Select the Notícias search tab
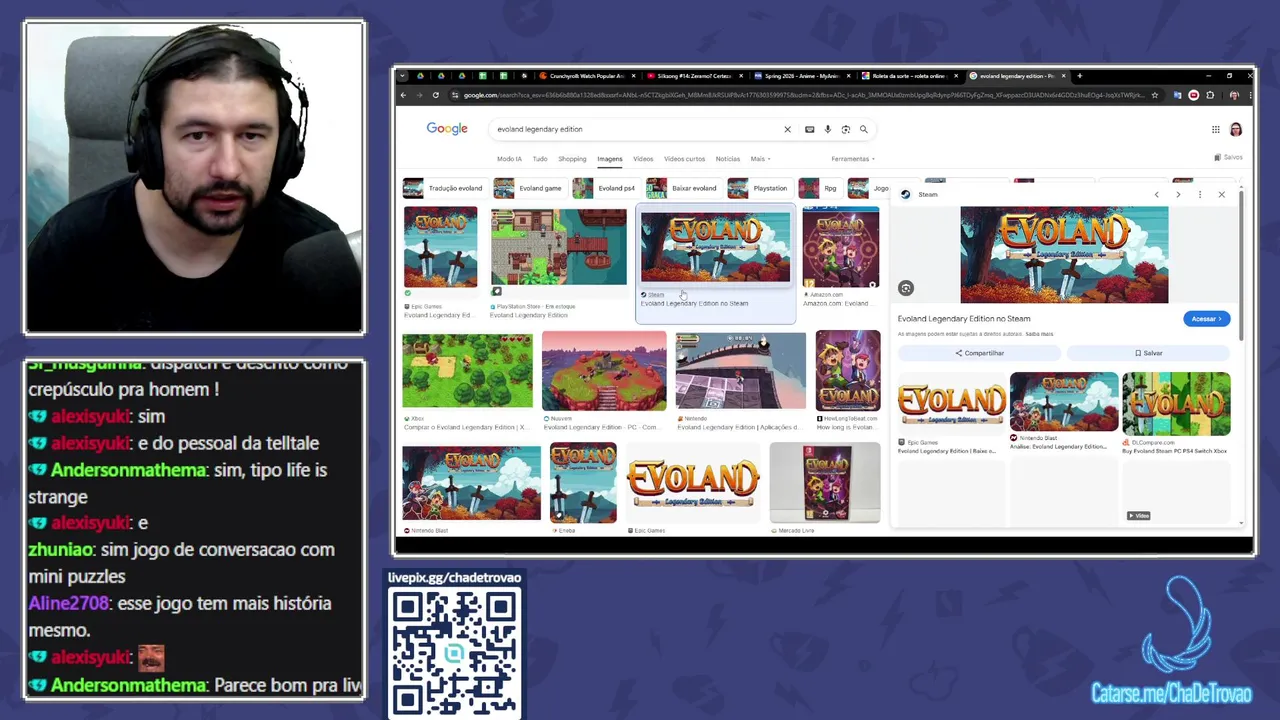 tap(728, 159)
